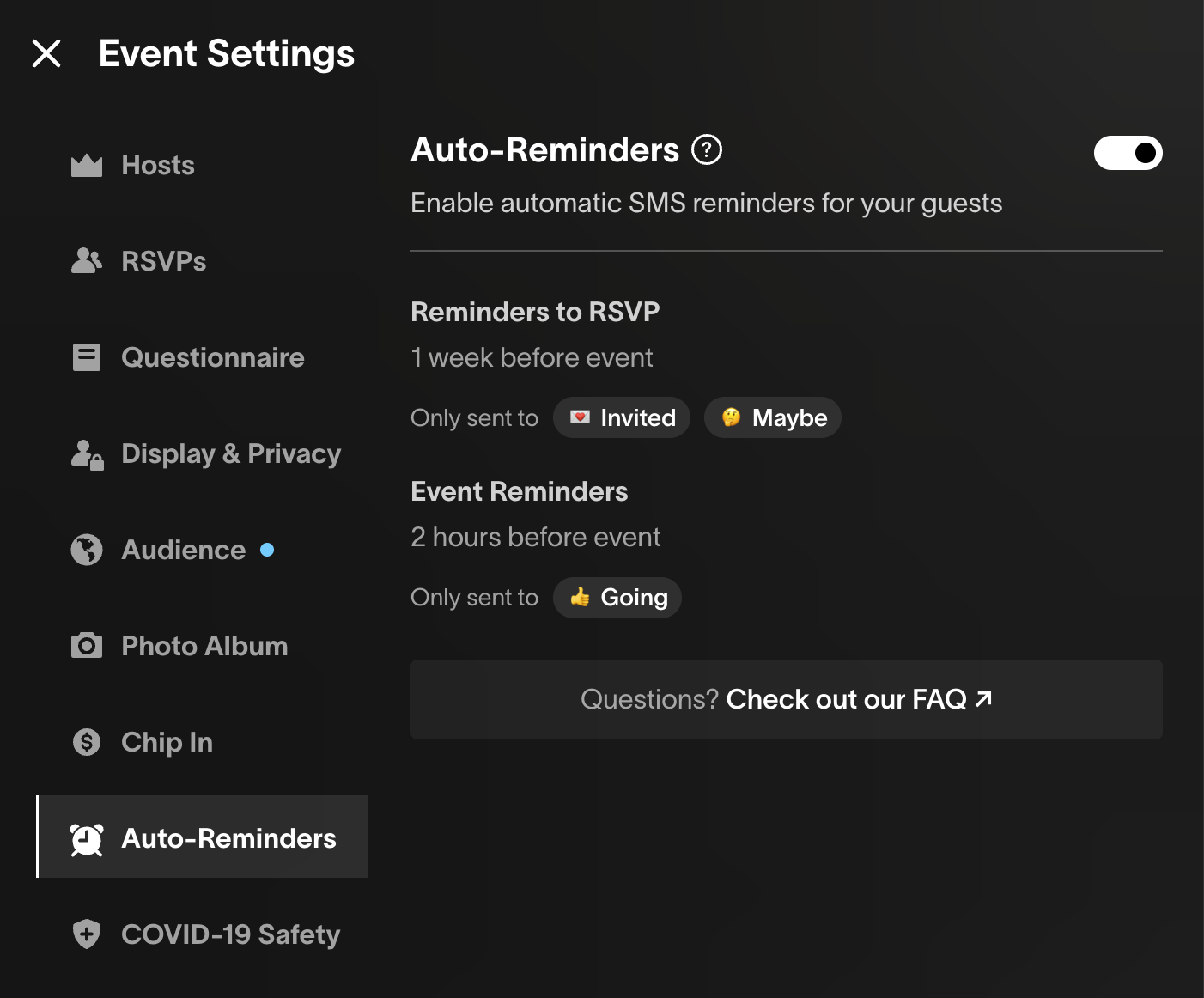Click the Questionnaire form icon
Screen dimensions: 1204x998
coord(87,357)
